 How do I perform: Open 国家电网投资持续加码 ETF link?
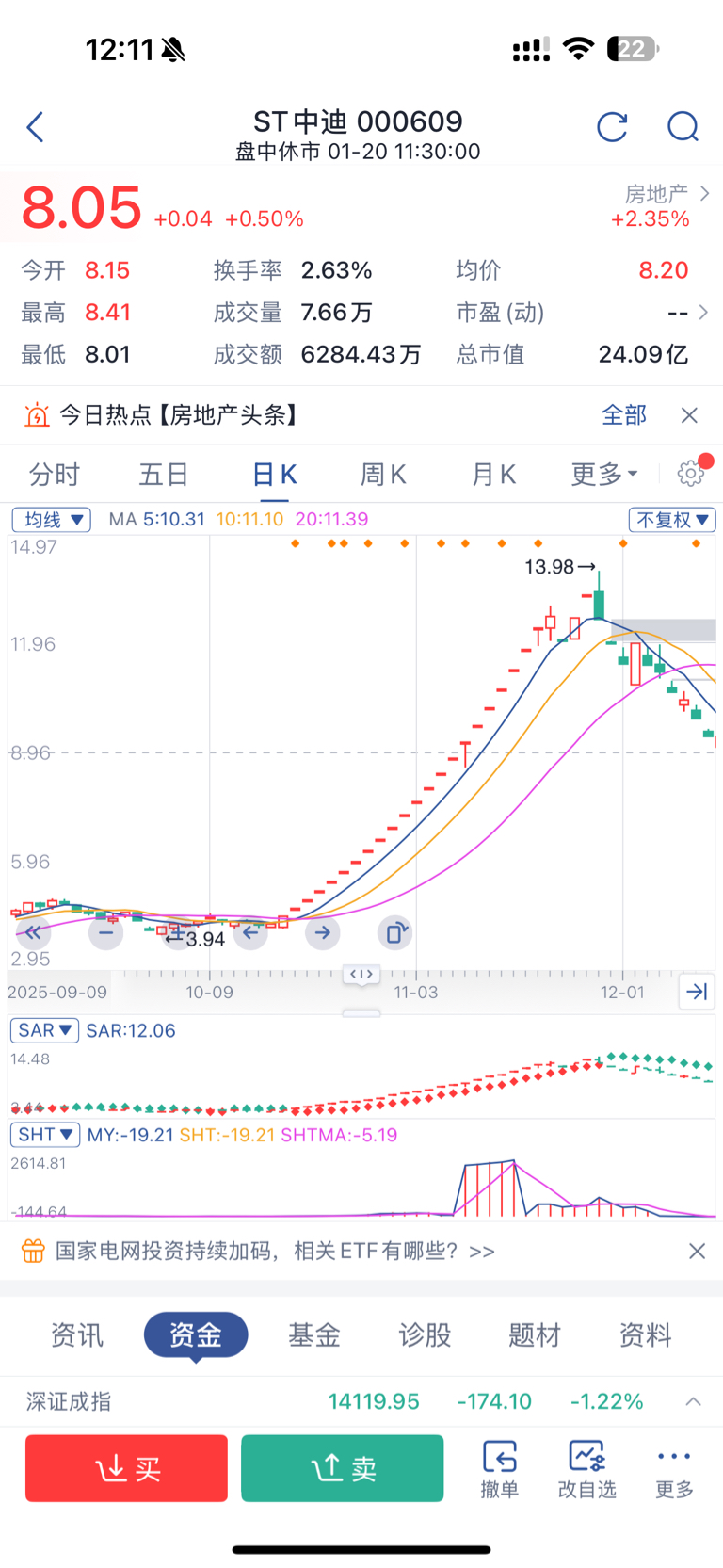tap(275, 1251)
